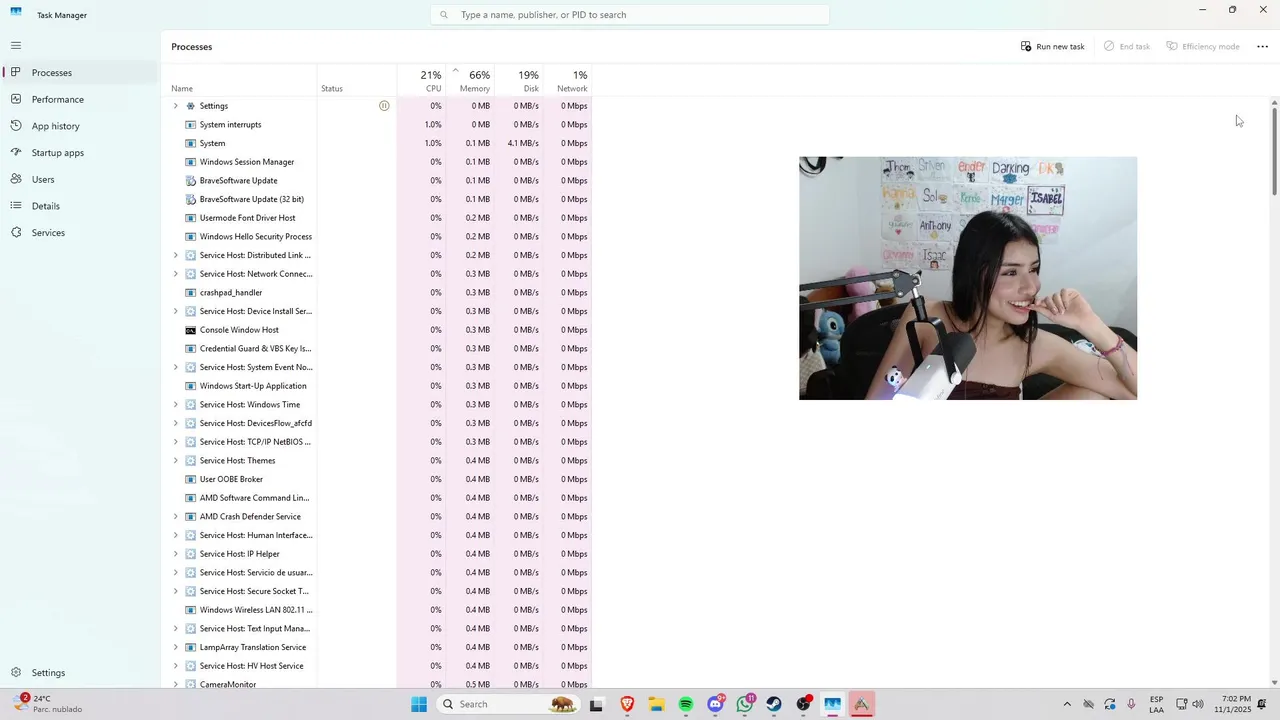Image resolution: width=1280 pixels, height=720 pixels.
Task: Open File Explorer from the taskbar
Action: pyautogui.click(x=656, y=704)
